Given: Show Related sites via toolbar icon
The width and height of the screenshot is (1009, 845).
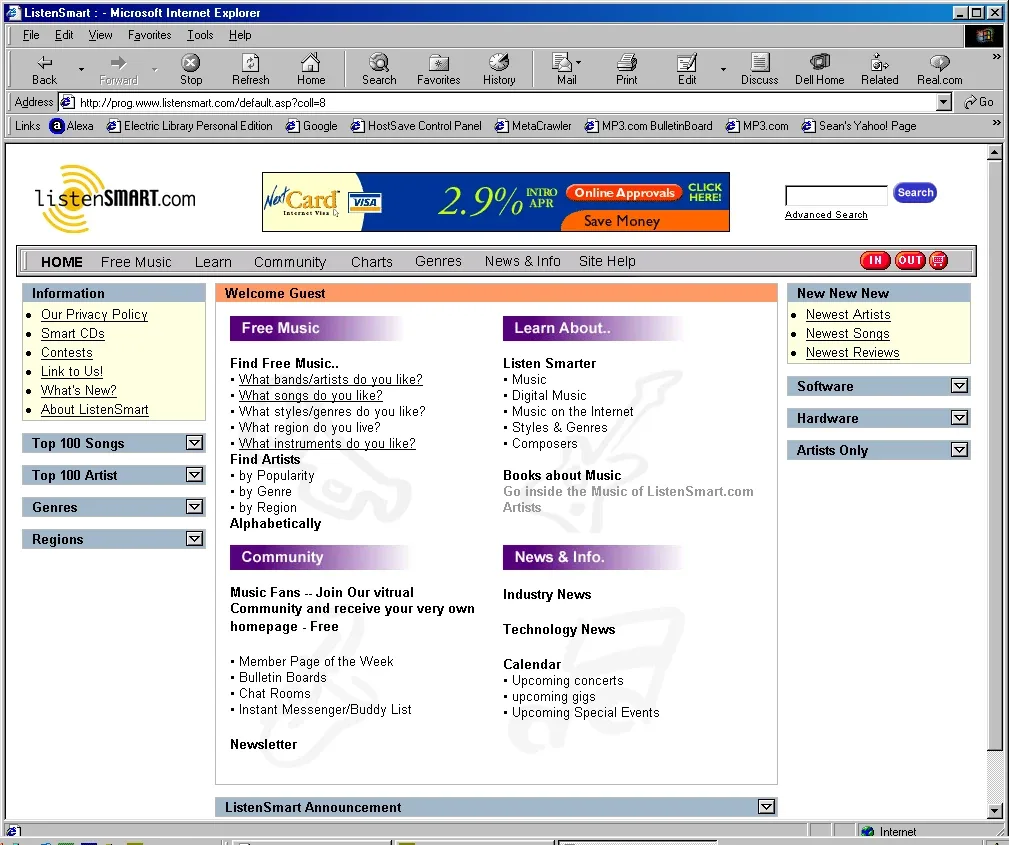Looking at the screenshot, I should click(x=880, y=70).
